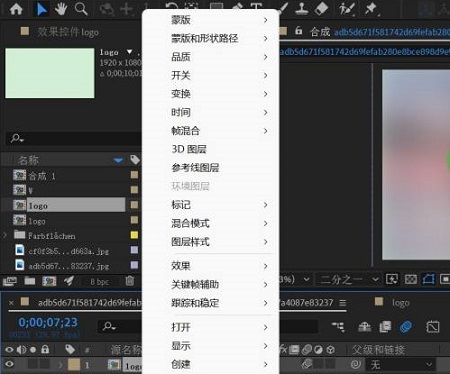Image resolution: width=450 pixels, height=374 pixels.
Task: Toggle mask and shape path visibility button
Action: tap(428, 279)
